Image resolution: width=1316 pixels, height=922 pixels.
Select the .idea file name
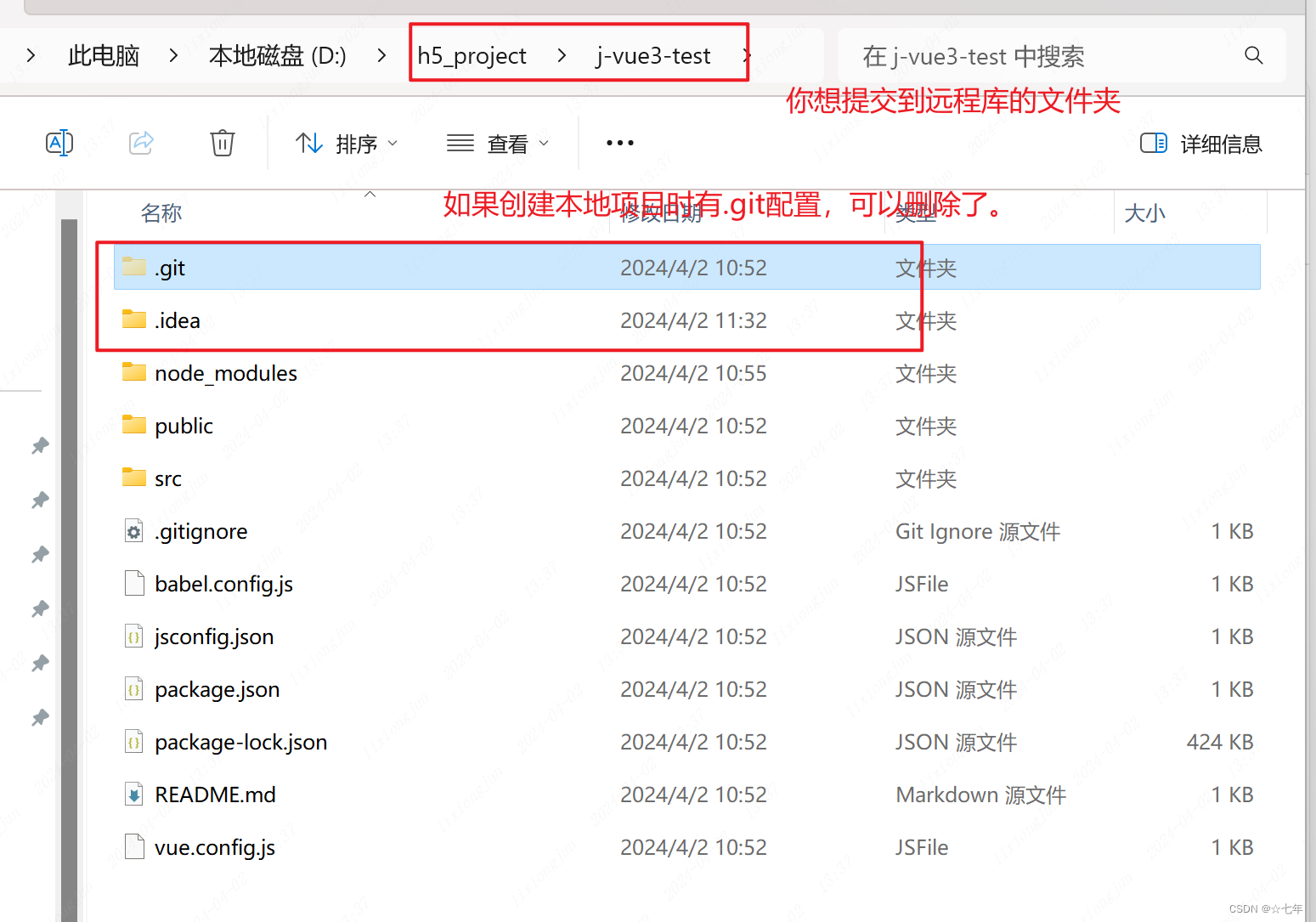[x=178, y=320]
